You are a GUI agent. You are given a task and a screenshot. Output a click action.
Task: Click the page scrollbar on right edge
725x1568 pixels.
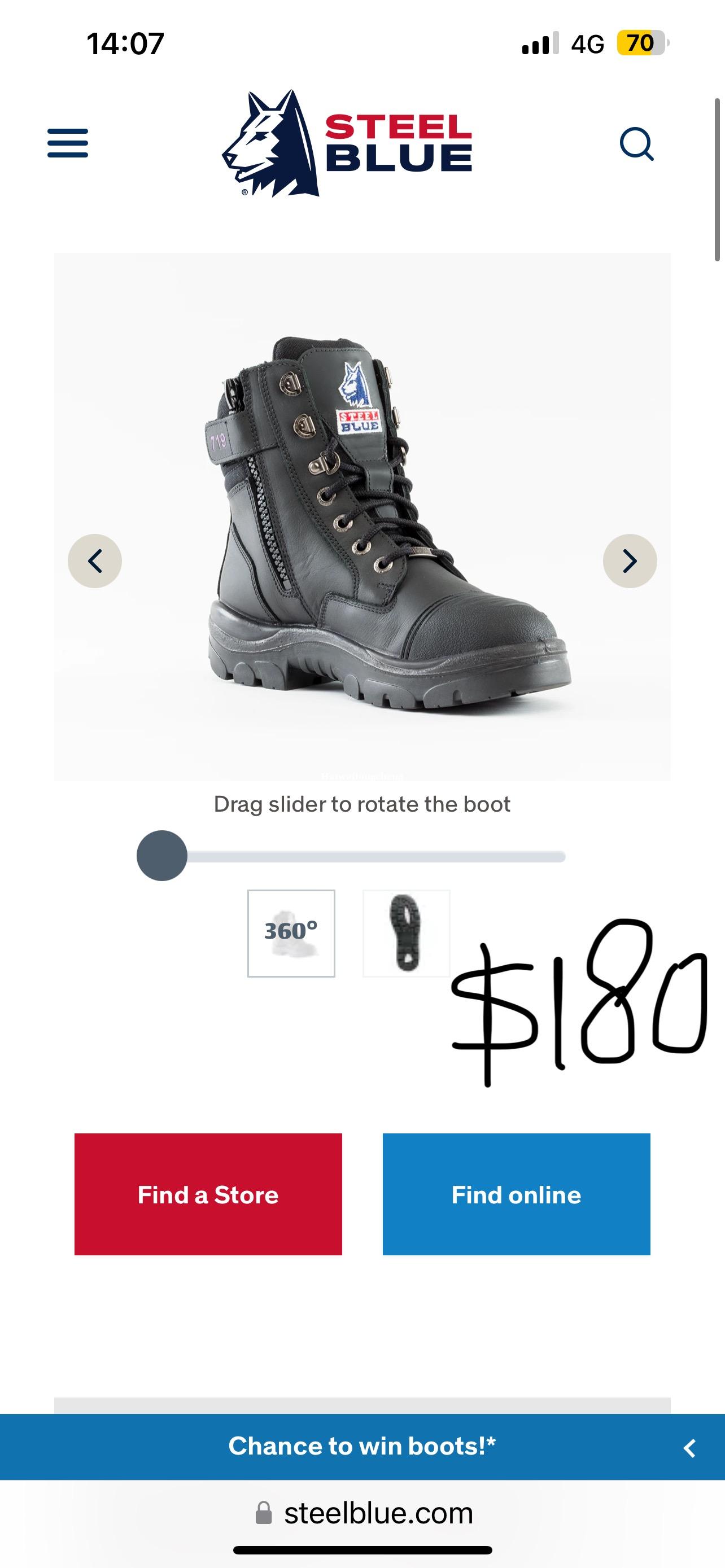pyautogui.click(x=717, y=179)
